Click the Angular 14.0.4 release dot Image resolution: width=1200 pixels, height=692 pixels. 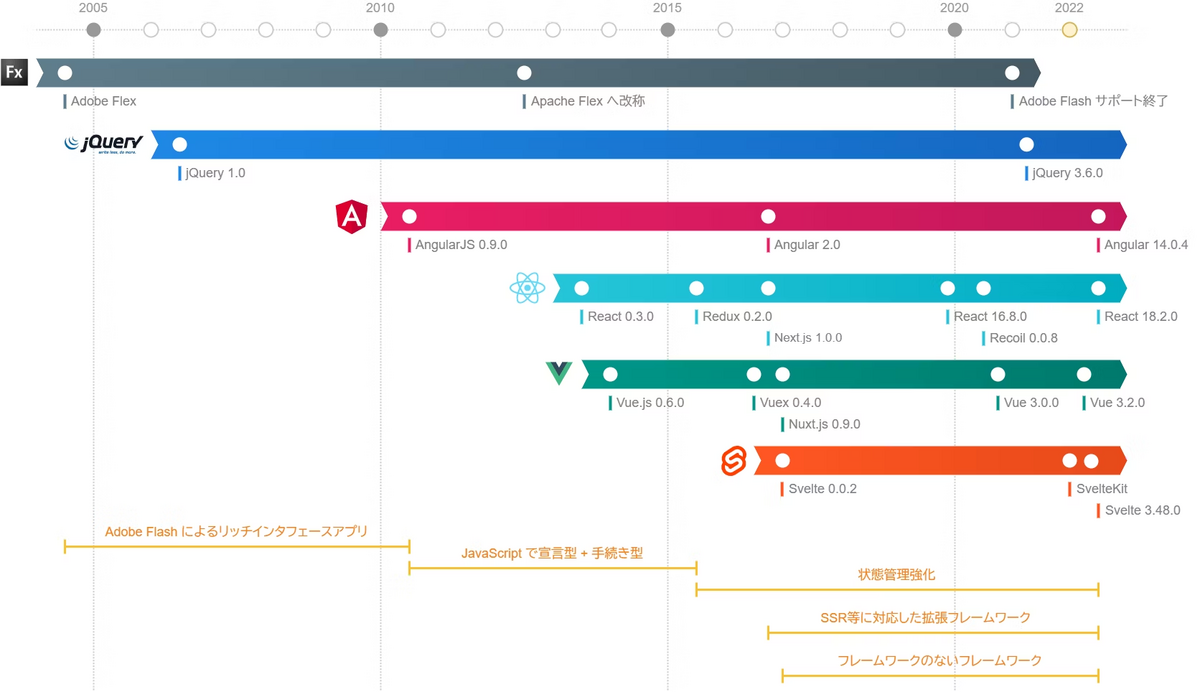click(x=1099, y=217)
